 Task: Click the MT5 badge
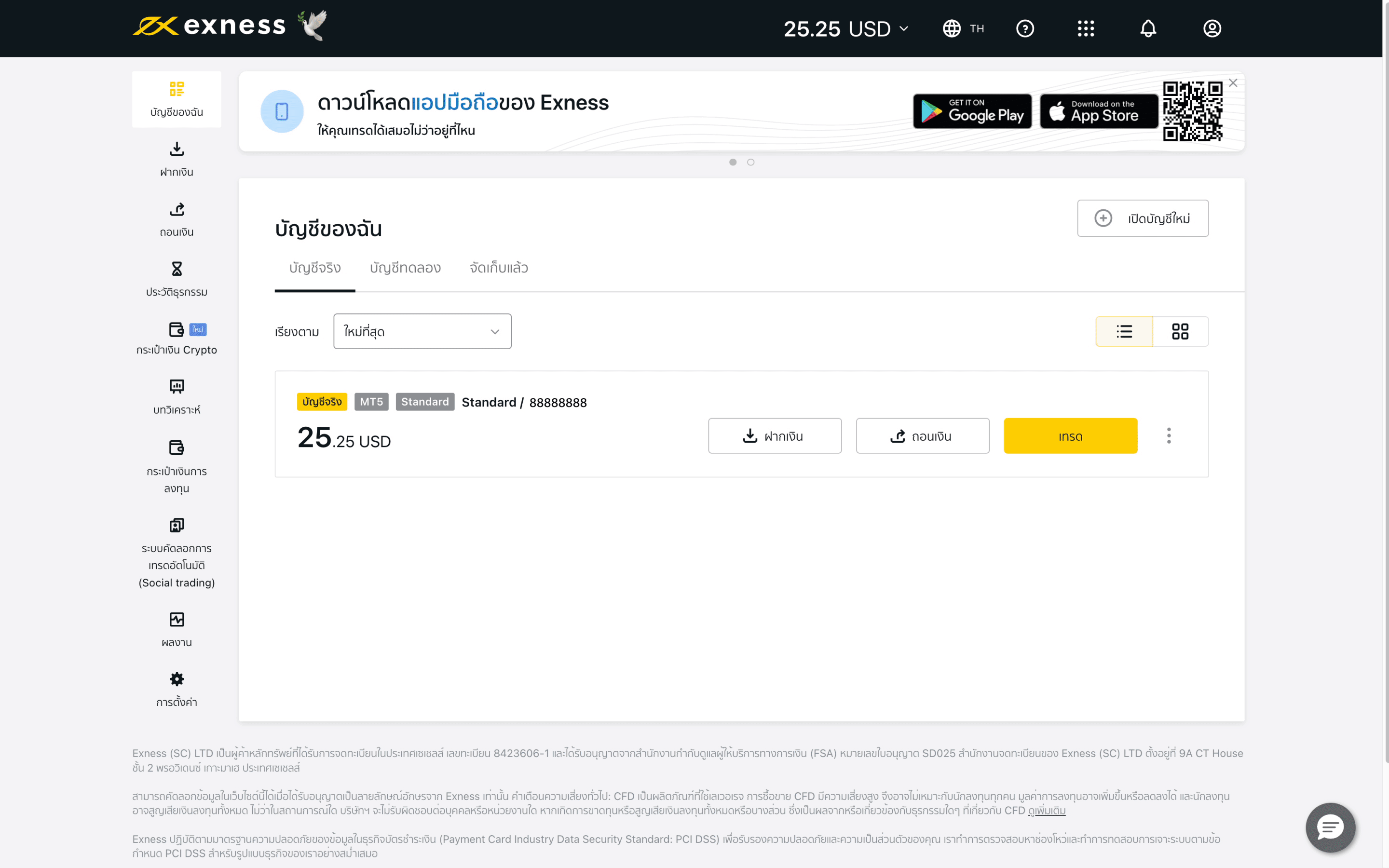pos(371,402)
